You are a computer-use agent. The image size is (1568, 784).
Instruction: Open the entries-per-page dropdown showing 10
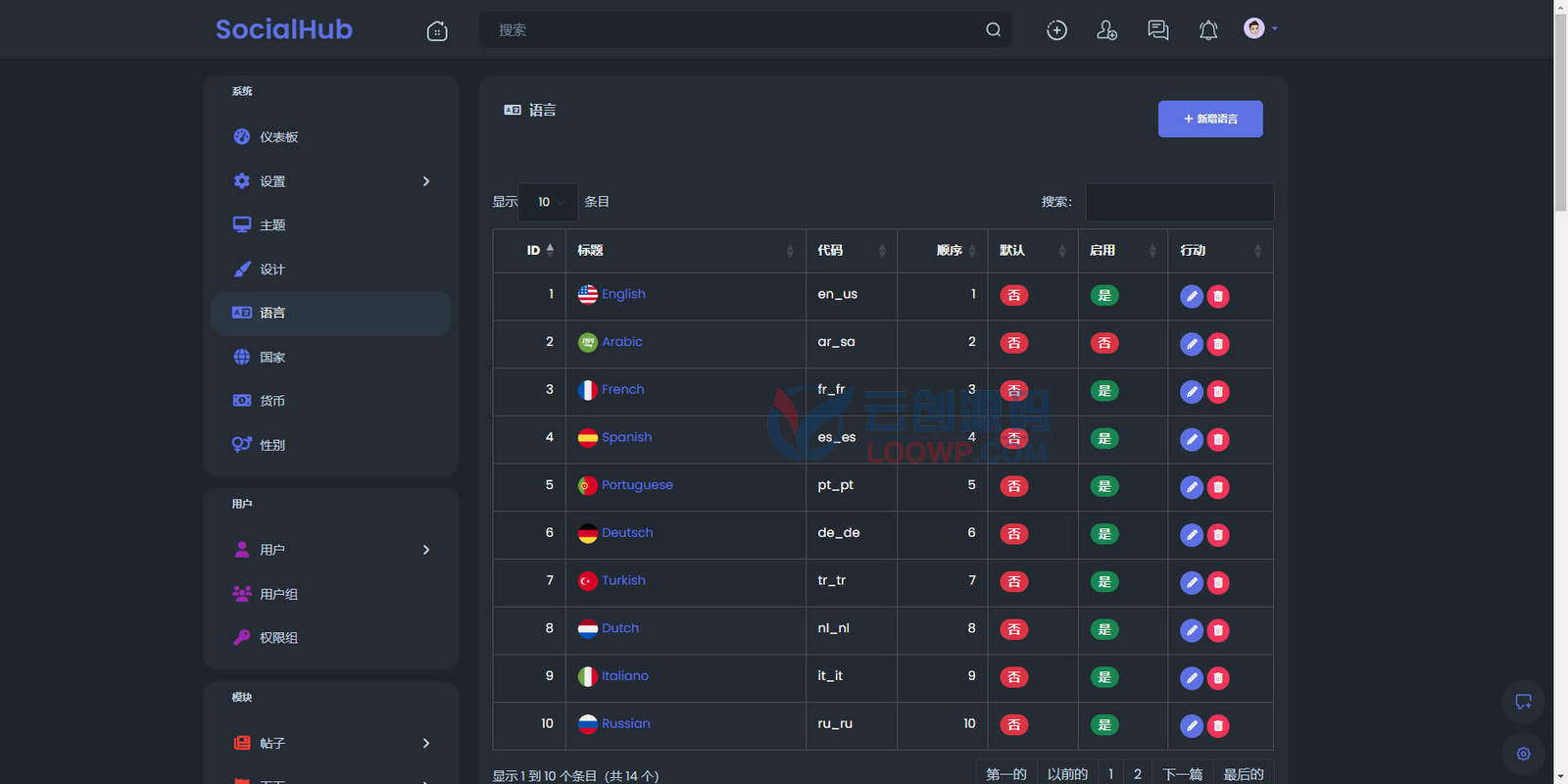click(548, 202)
